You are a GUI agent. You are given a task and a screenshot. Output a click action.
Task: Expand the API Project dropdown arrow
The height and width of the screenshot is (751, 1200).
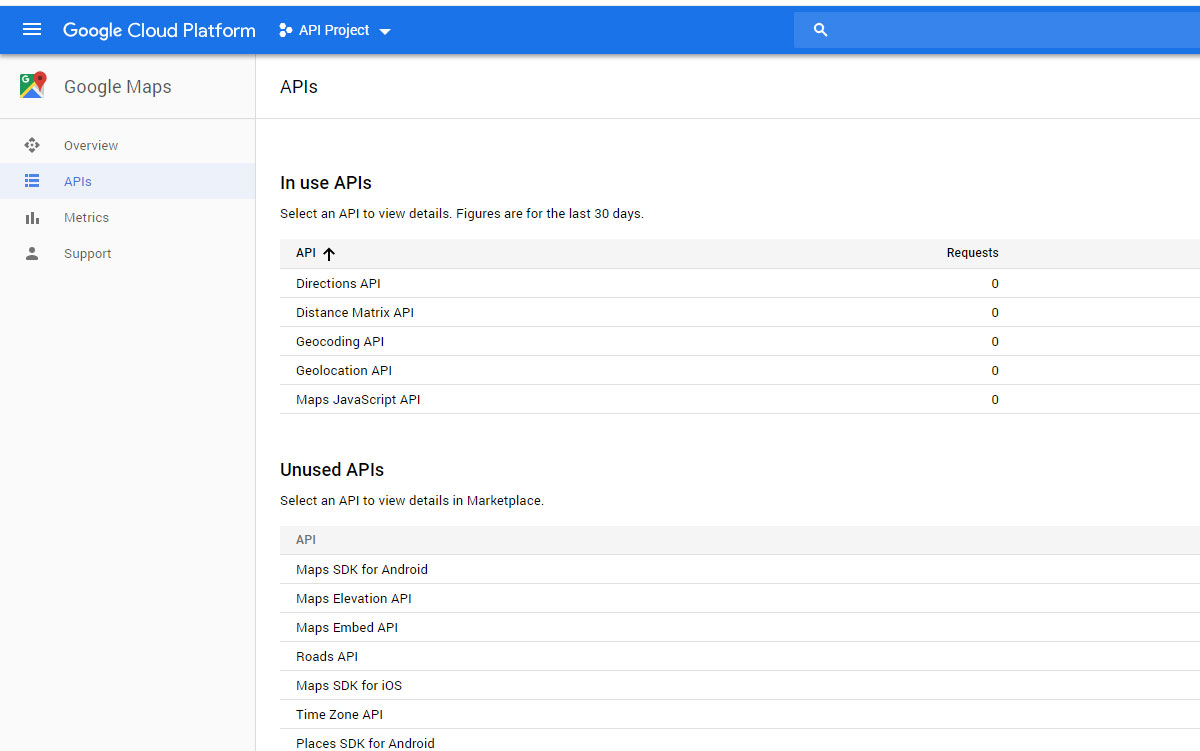(385, 31)
